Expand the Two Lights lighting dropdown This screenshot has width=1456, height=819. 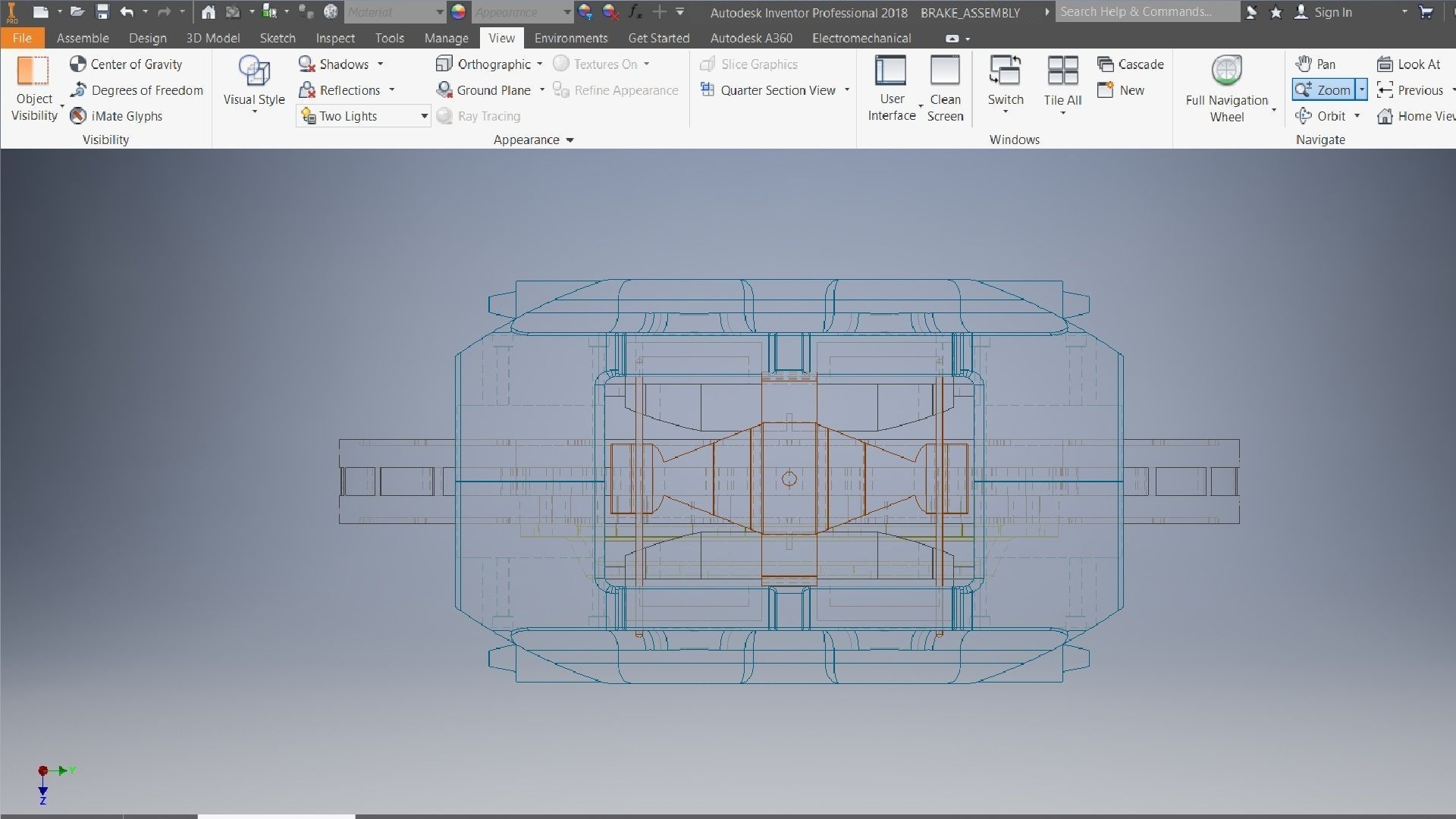424,116
